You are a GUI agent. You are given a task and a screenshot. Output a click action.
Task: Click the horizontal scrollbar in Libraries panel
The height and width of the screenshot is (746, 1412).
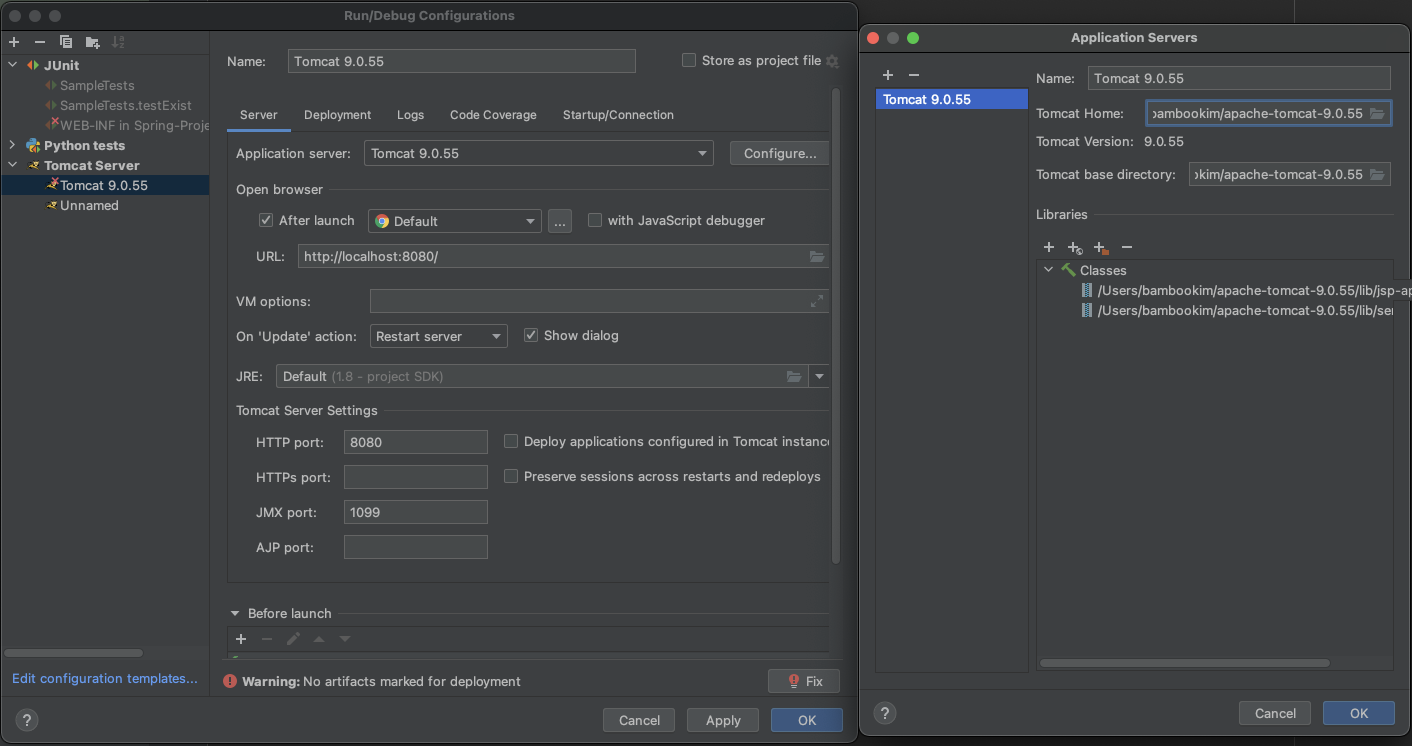pos(1184,663)
